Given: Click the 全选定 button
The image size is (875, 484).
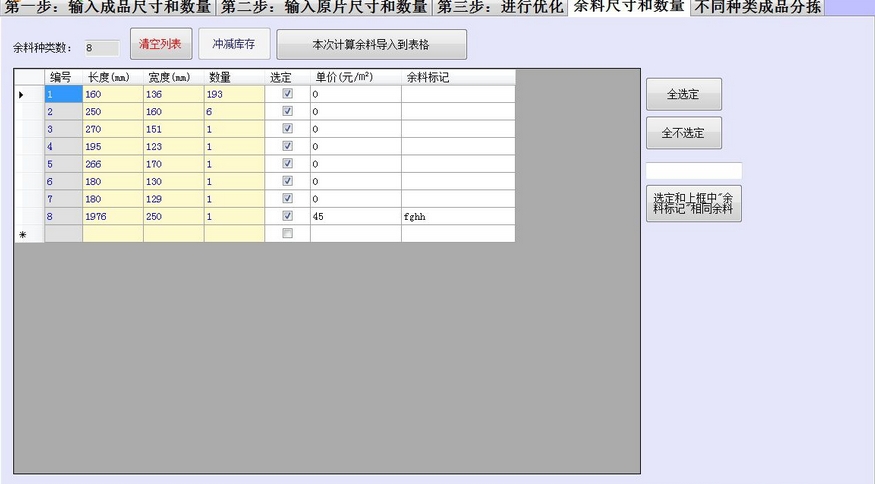Looking at the screenshot, I should (683, 94).
